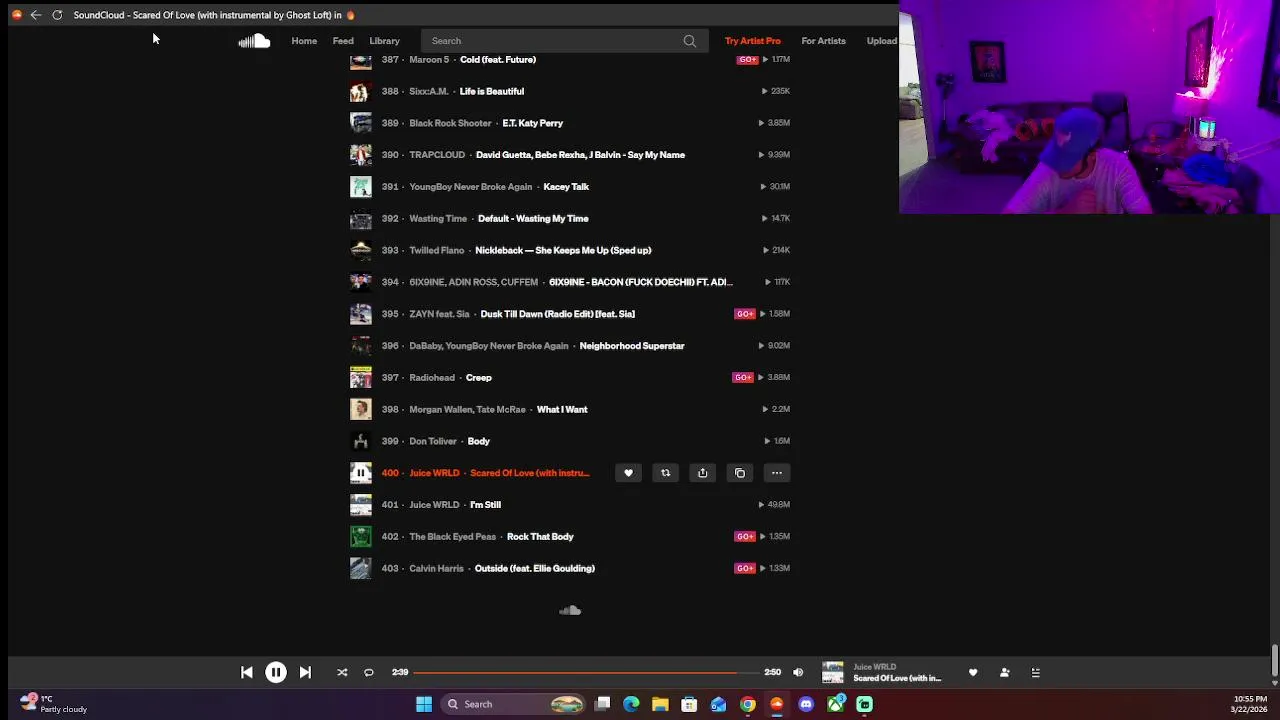The width and height of the screenshot is (1280, 720).
Task: Skip to next track
Action: (x=305, y=673)
